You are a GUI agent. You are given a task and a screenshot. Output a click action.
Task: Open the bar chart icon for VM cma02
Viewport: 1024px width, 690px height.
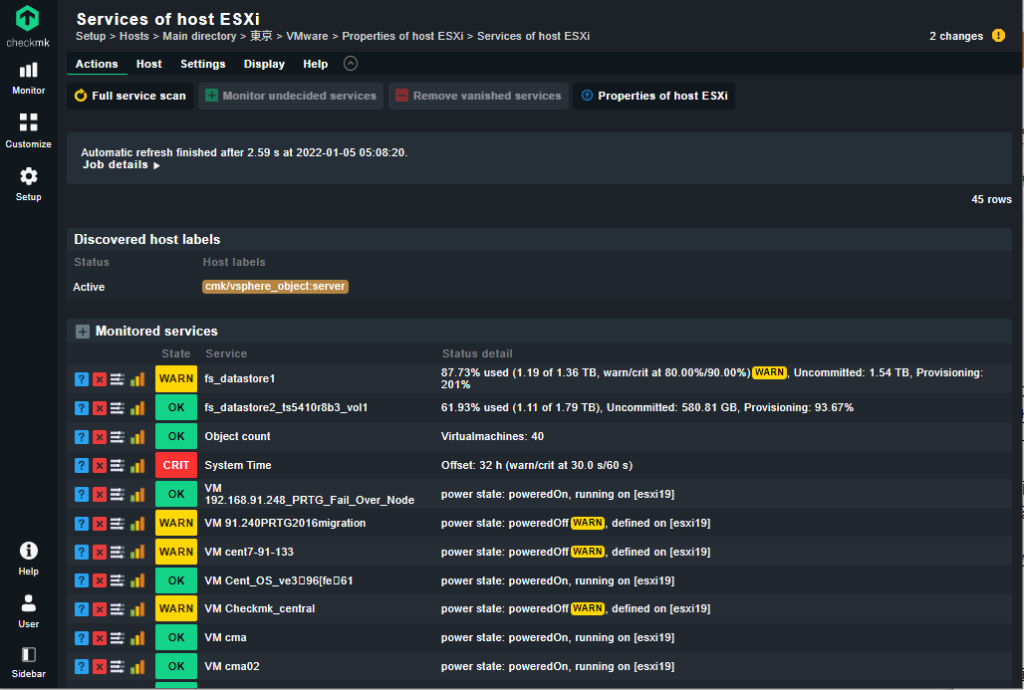coord(137,666)
